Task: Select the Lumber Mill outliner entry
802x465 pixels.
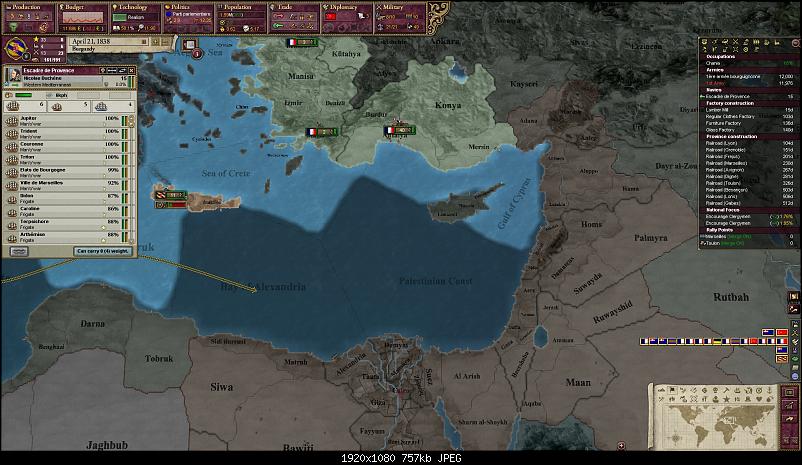Action: (749, 110)
